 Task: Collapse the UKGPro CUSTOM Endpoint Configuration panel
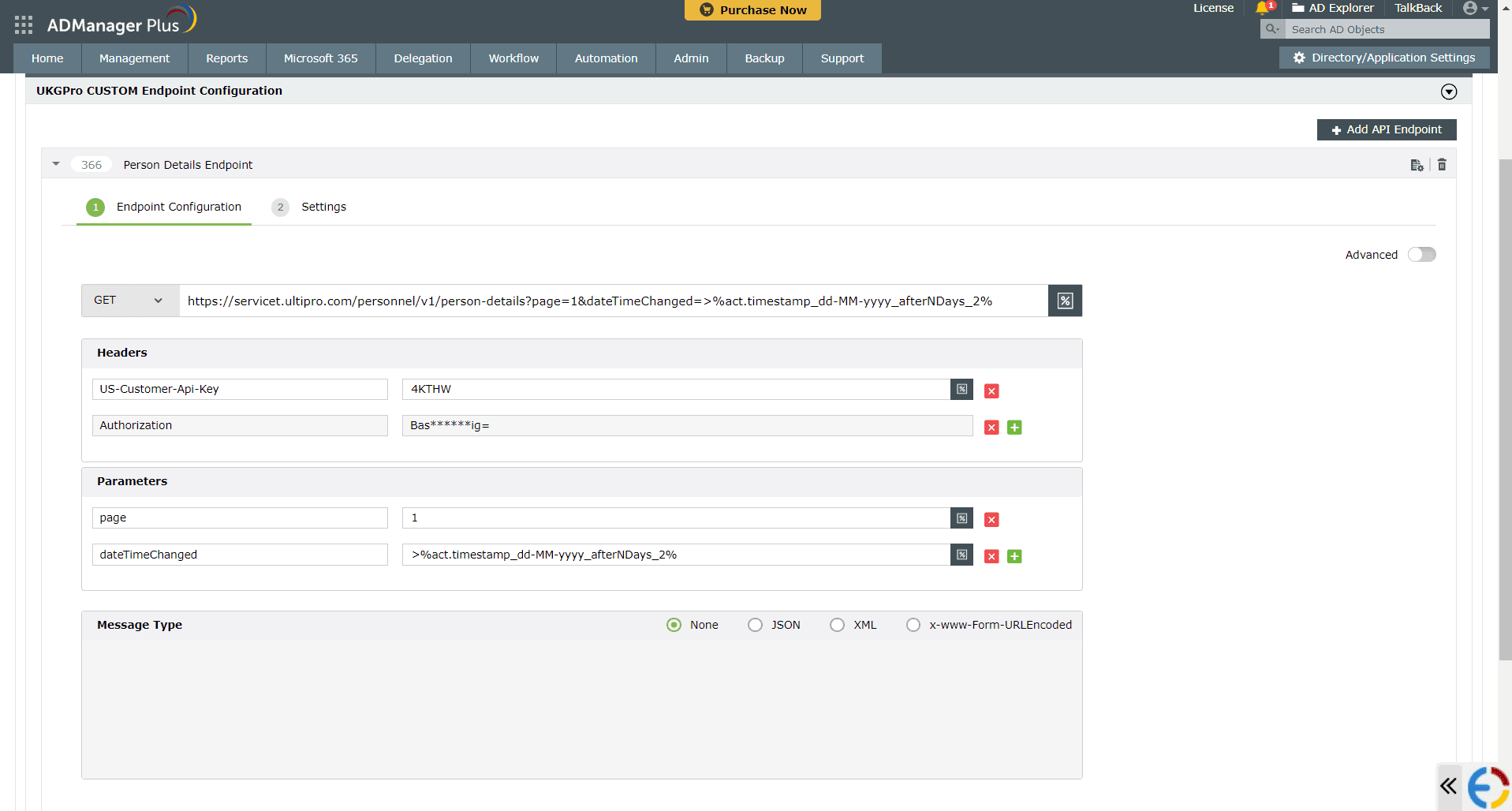point(1449,91)
